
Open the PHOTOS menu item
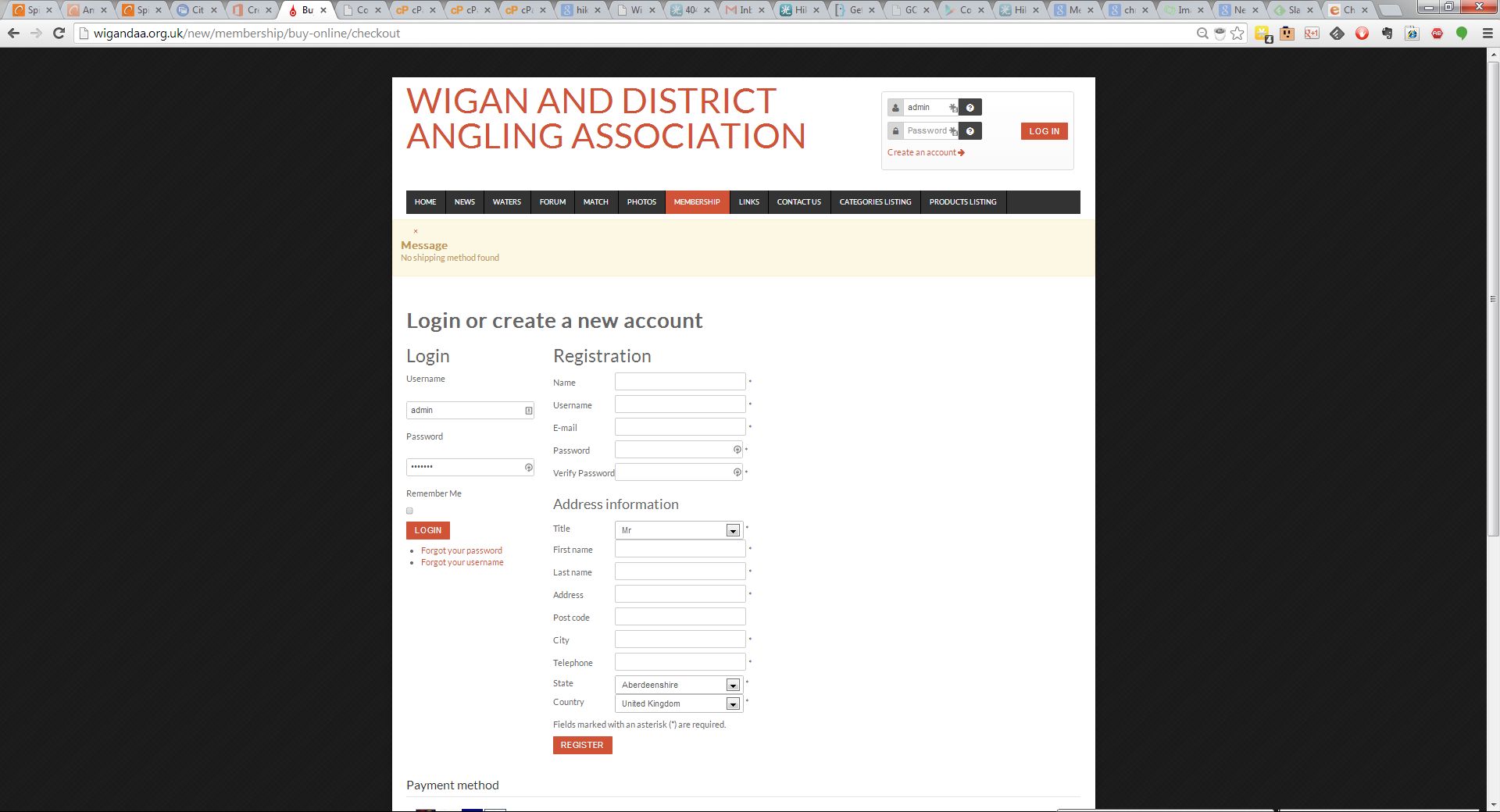(641, 202)
